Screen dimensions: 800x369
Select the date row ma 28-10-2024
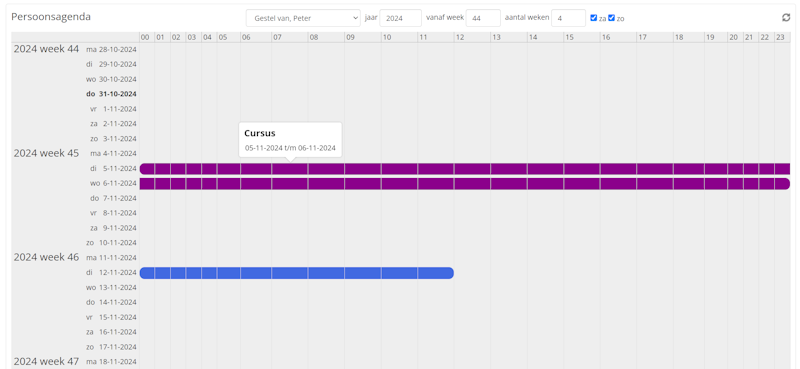[112, 50]
